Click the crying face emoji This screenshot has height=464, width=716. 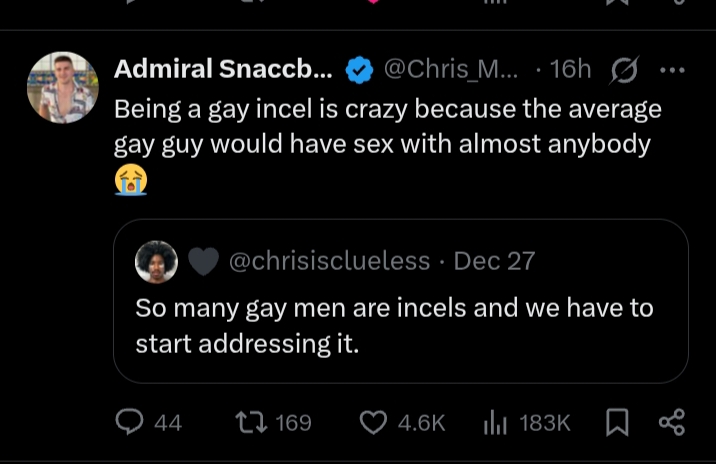130,180
